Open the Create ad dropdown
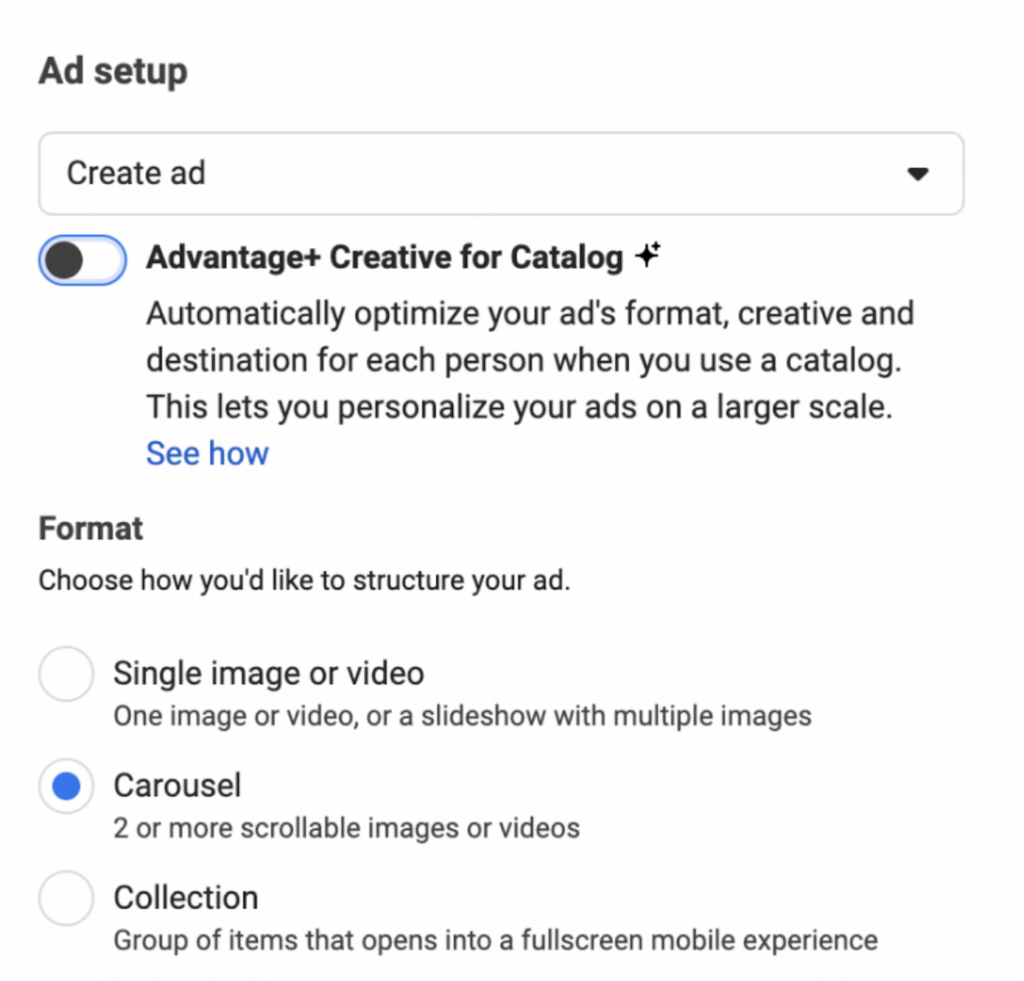Image resolution: width=1024 pixels, height=981 pixels. click(x=501, y=174)
